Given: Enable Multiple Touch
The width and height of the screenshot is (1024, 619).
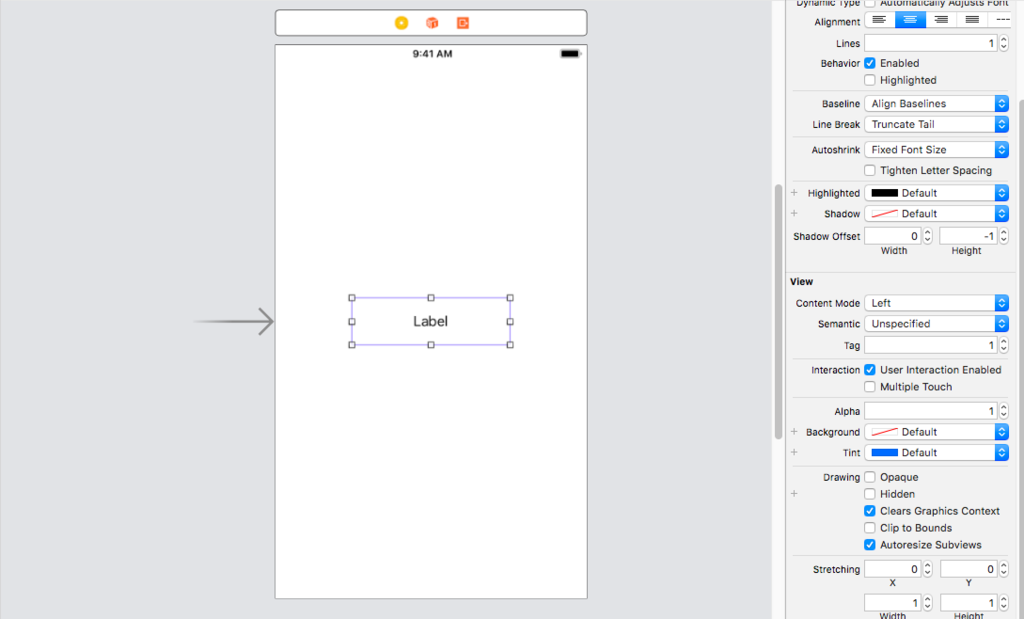Looking at the screenshot, I should (870, 387).
